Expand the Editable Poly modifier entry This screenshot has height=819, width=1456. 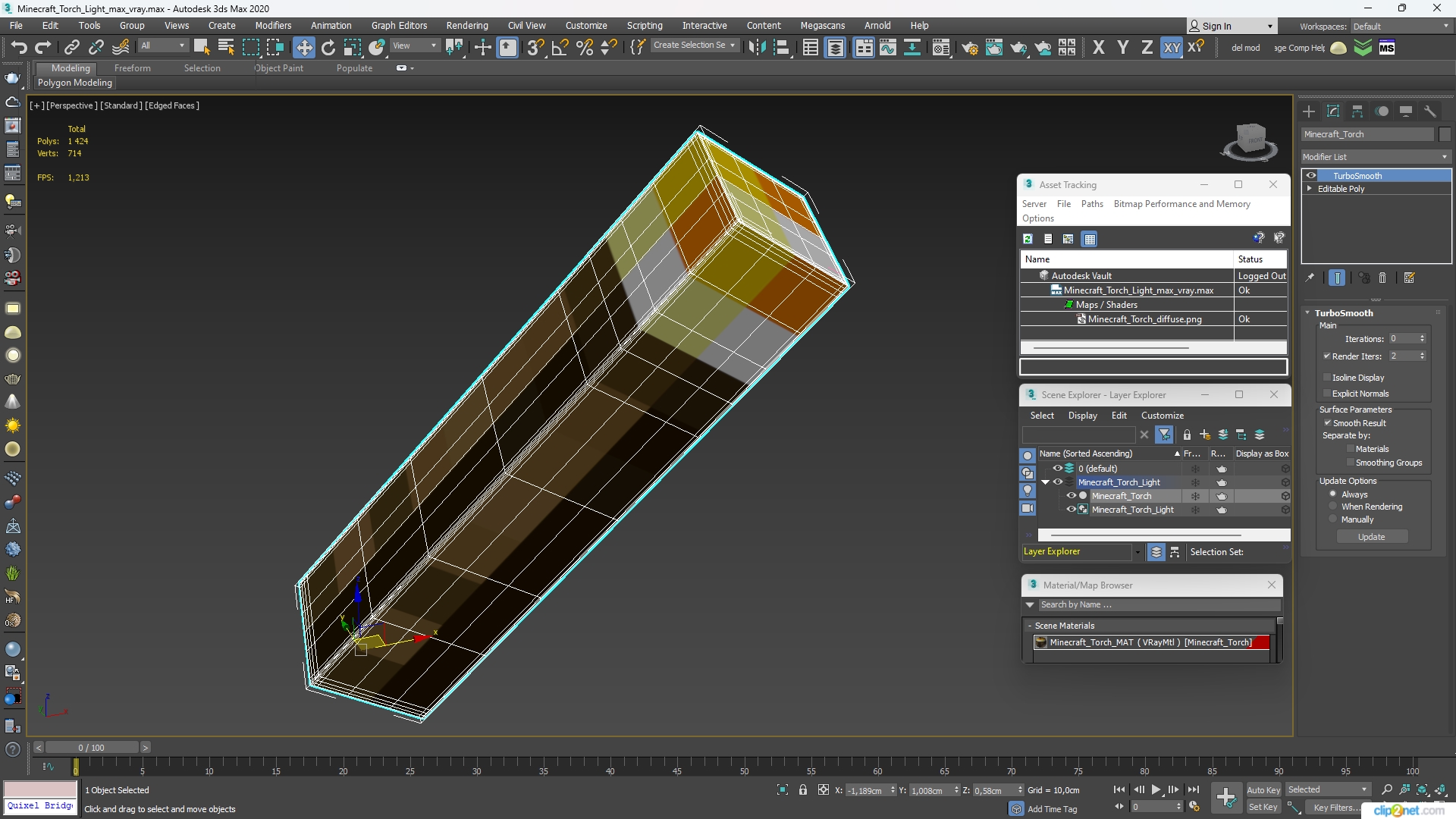point(1310,189)
